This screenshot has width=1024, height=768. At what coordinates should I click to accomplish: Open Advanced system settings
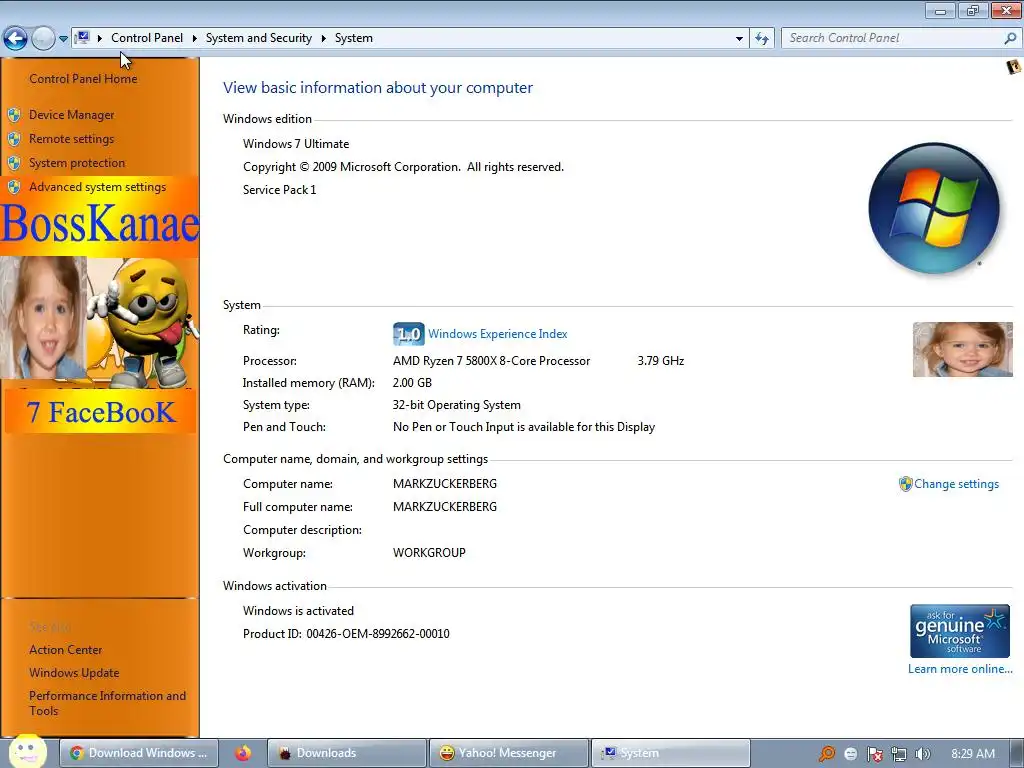pyautogui.click(x=97, y=187)
